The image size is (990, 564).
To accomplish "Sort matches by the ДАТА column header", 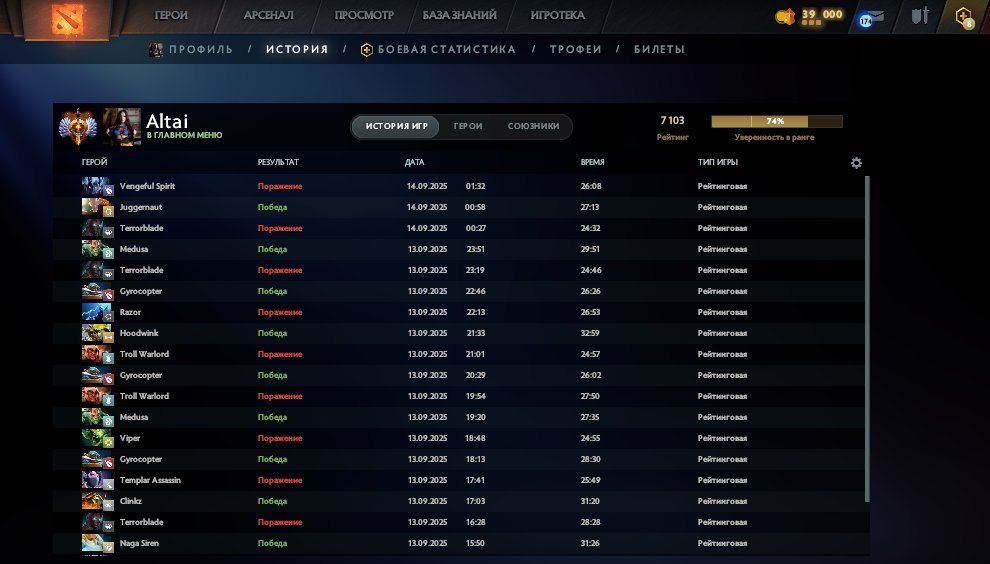I will click(415, 162).
